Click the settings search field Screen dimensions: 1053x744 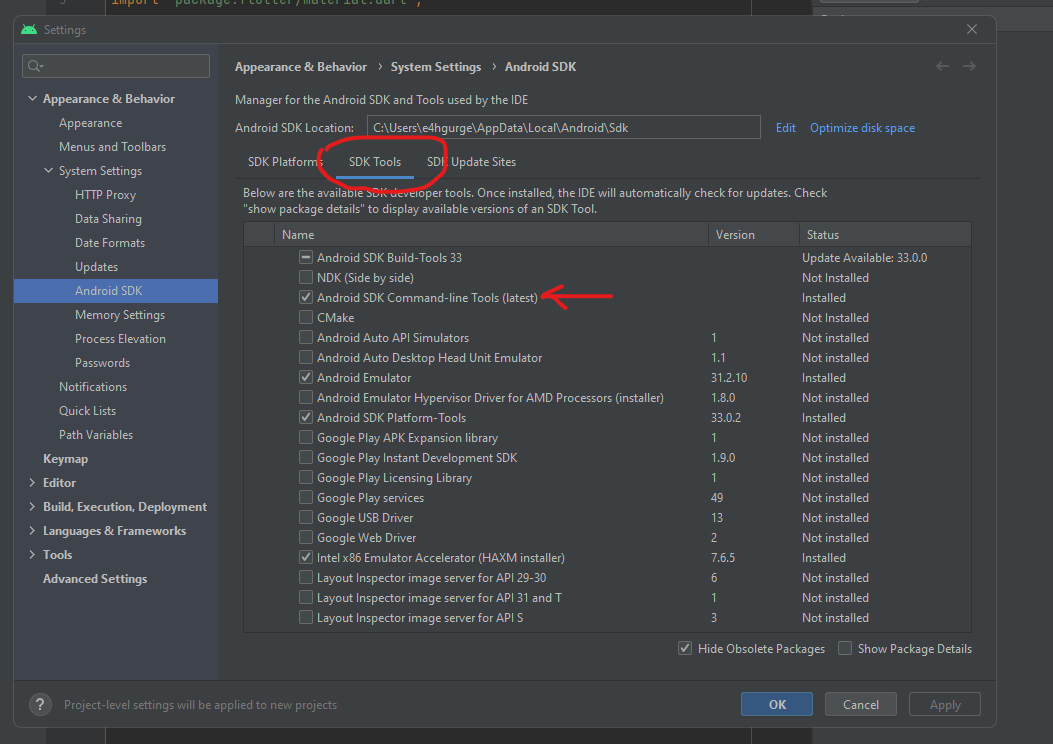click(116, 66)
